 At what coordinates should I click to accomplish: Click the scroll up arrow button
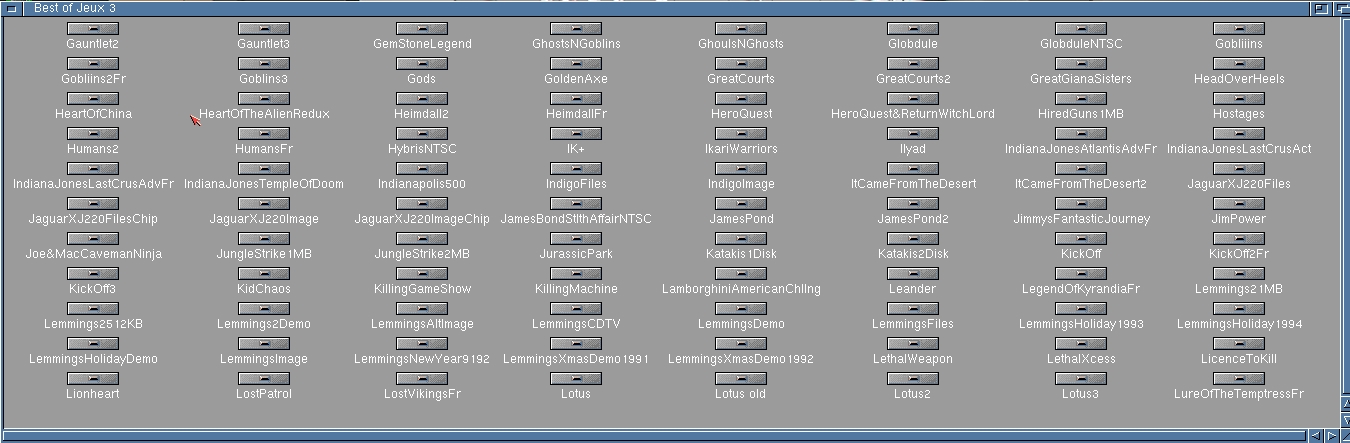(1344, 404)
